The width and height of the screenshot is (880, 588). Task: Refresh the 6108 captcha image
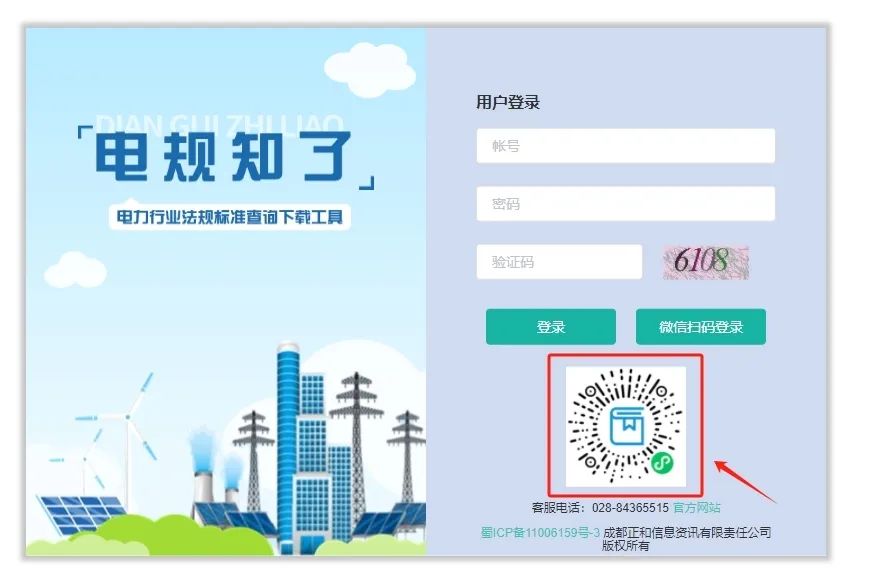706,262
